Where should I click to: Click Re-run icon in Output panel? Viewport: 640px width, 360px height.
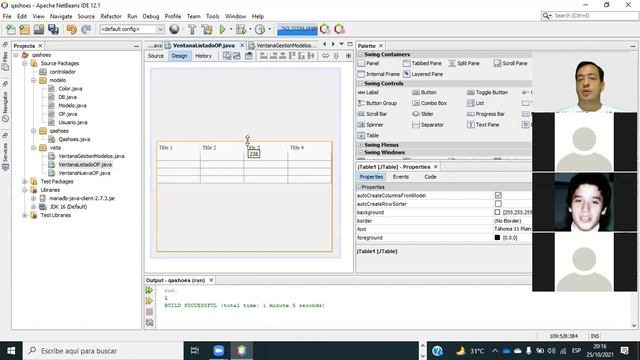point(149,290)
